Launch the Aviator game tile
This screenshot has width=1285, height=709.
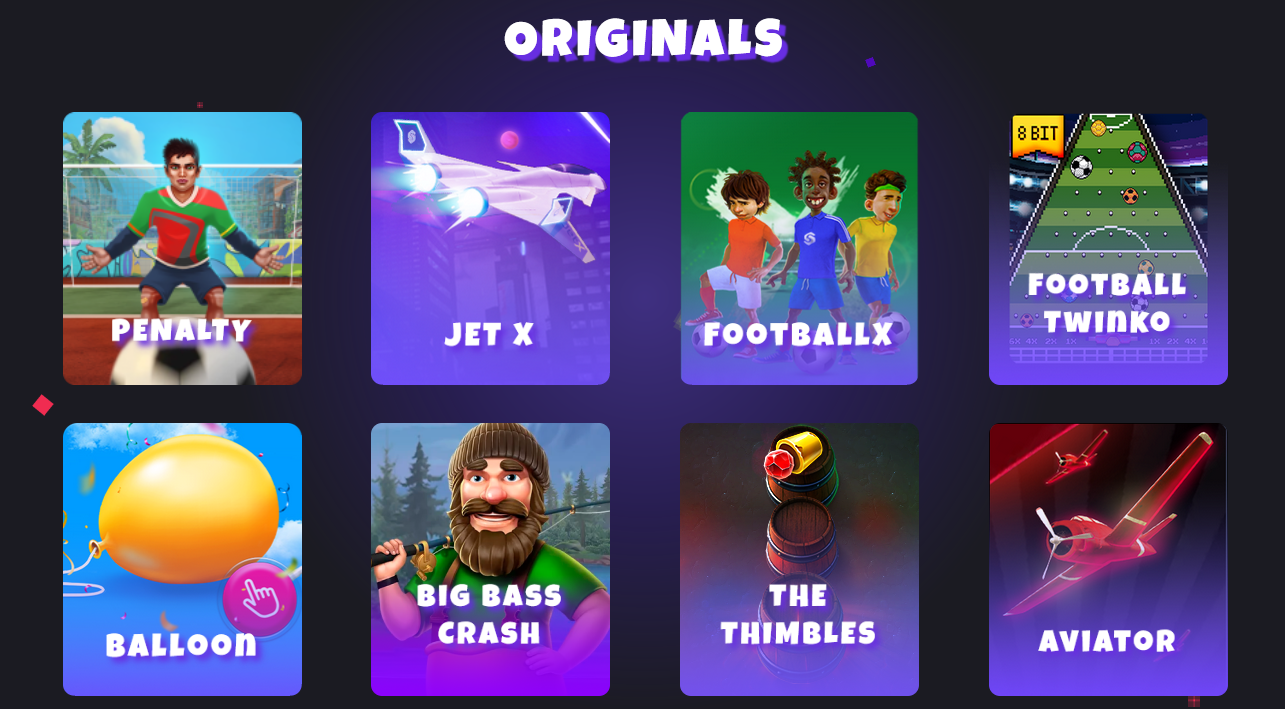coord(1108,559)
